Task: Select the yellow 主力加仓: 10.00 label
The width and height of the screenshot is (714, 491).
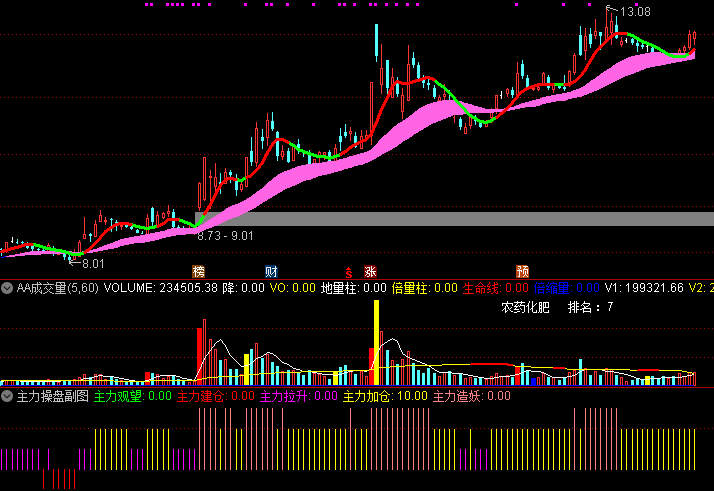Action: (385, 396)
